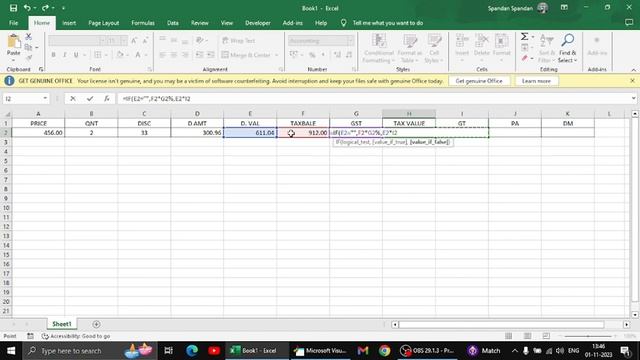Click Microsoft Visual taskbar button

pos(321,351)
